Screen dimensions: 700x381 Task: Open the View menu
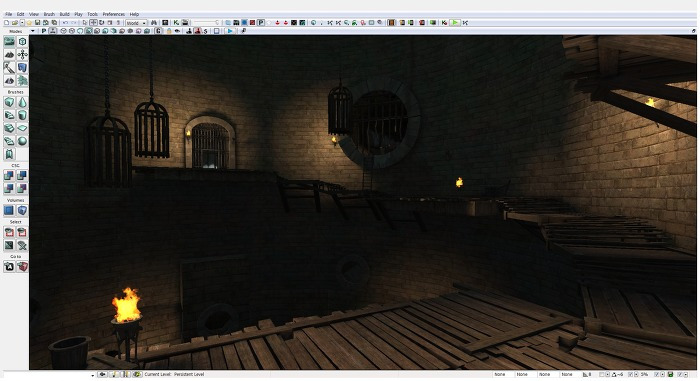point(34,14)
